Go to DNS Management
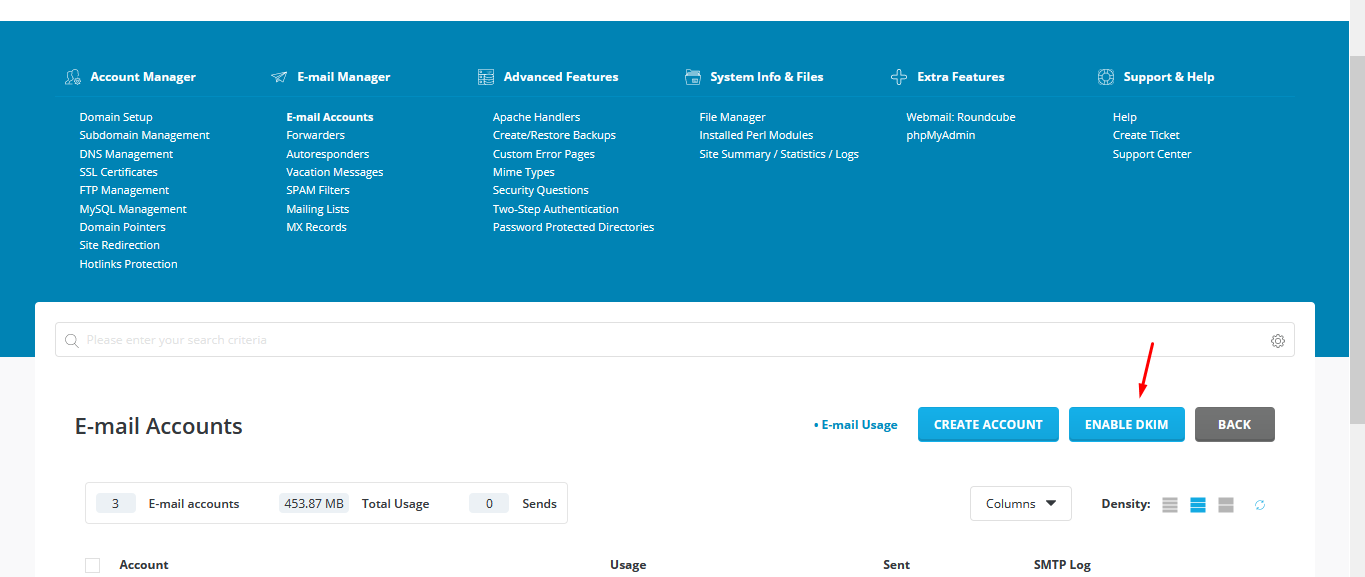The width and height of the screenshot is (1365, 577). (125, 153)
